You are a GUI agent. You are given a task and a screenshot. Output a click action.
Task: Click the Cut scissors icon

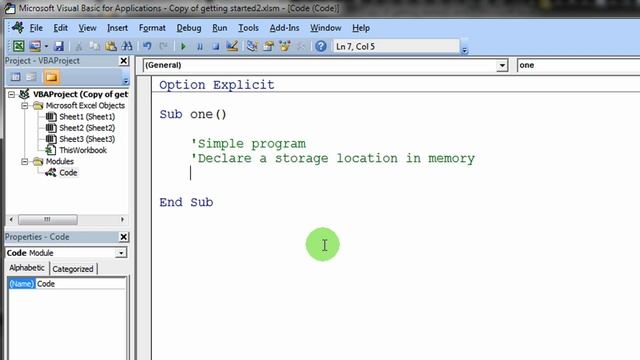[79, 46]
